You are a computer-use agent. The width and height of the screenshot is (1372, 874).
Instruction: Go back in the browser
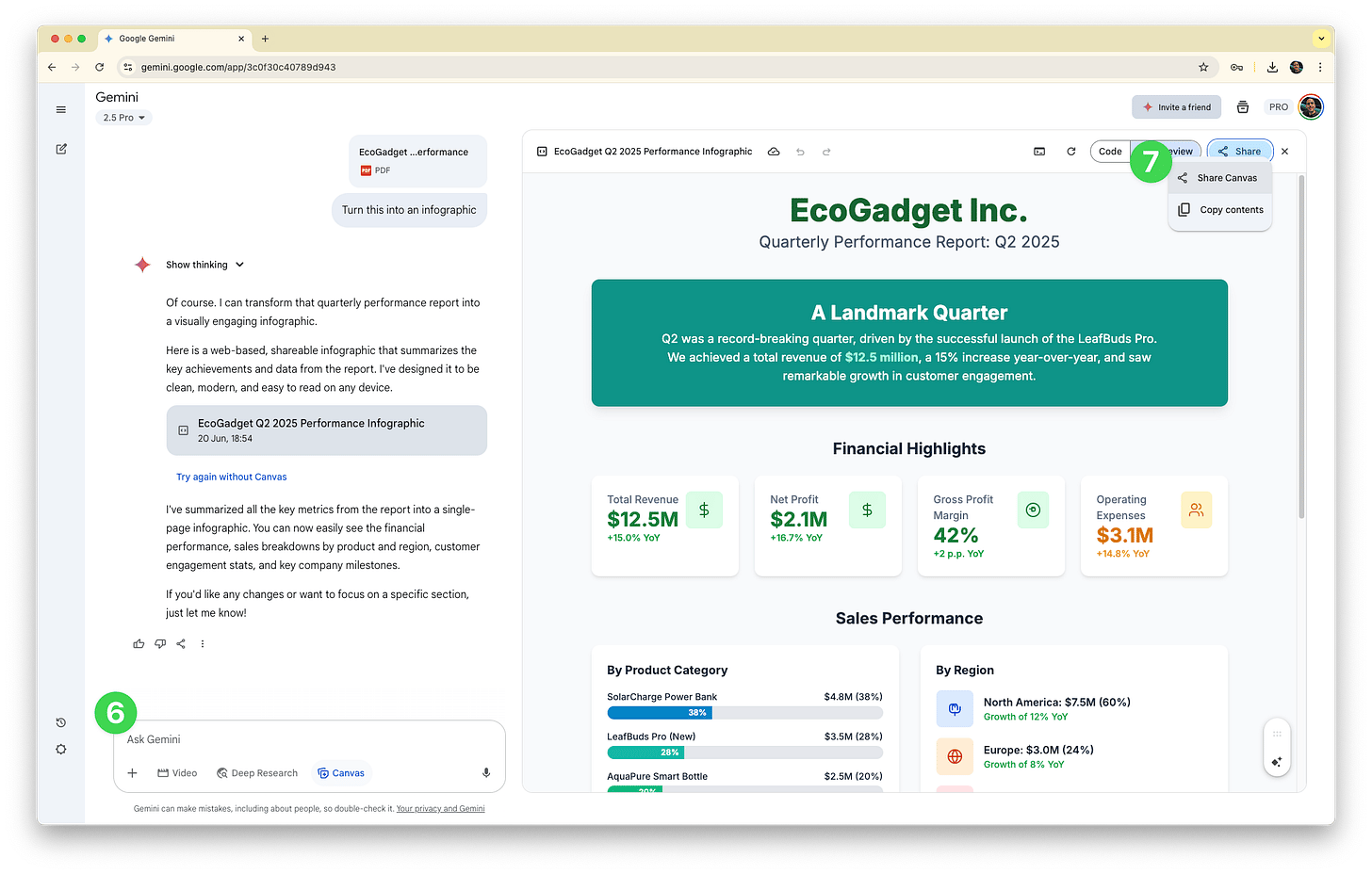pos(52,67)
